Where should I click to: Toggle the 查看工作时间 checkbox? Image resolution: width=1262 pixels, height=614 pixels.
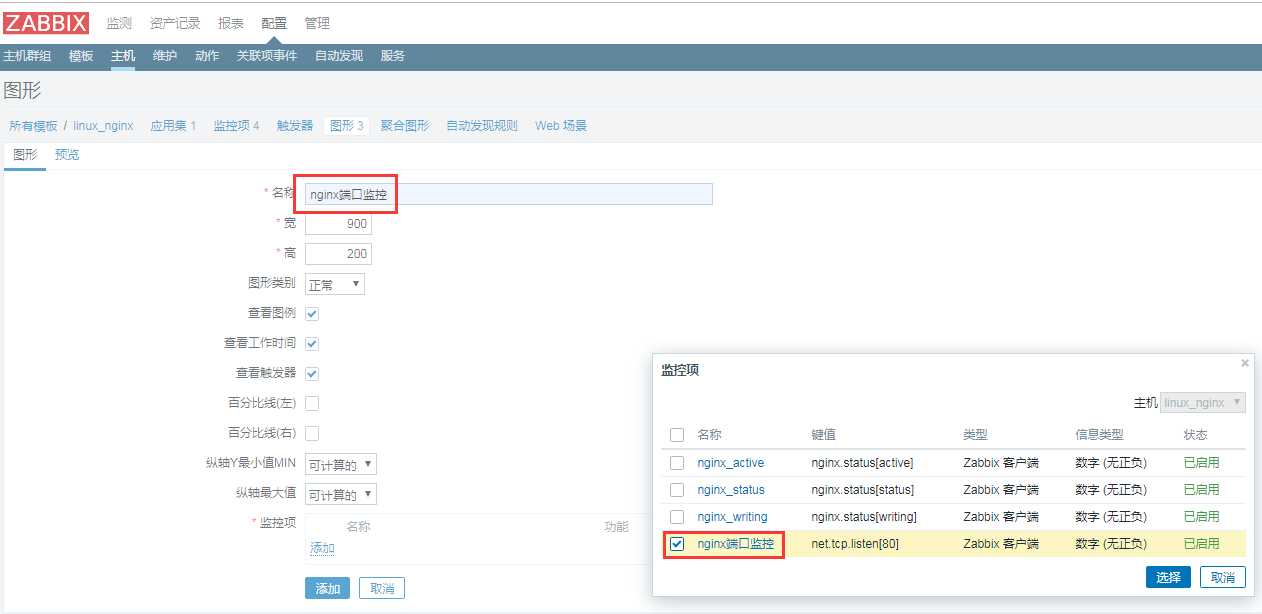click(x=312, y=344)
